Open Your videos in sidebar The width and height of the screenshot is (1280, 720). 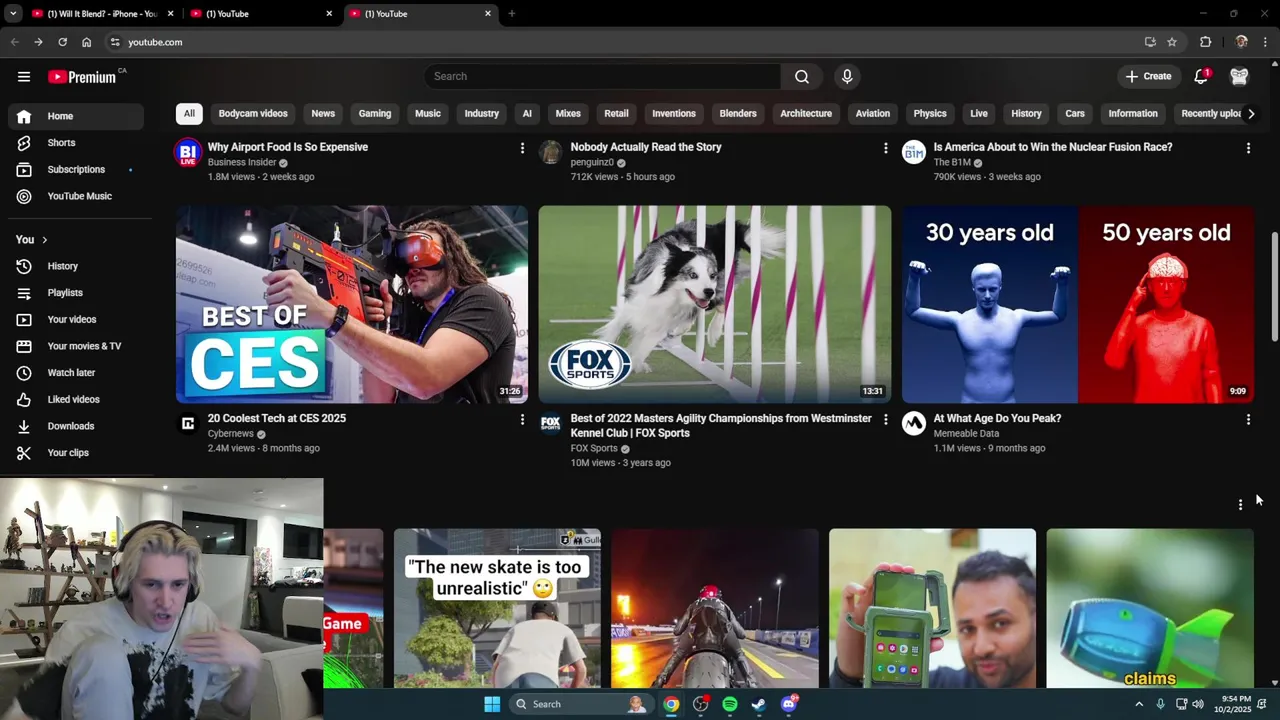click(x=76, y=319)
